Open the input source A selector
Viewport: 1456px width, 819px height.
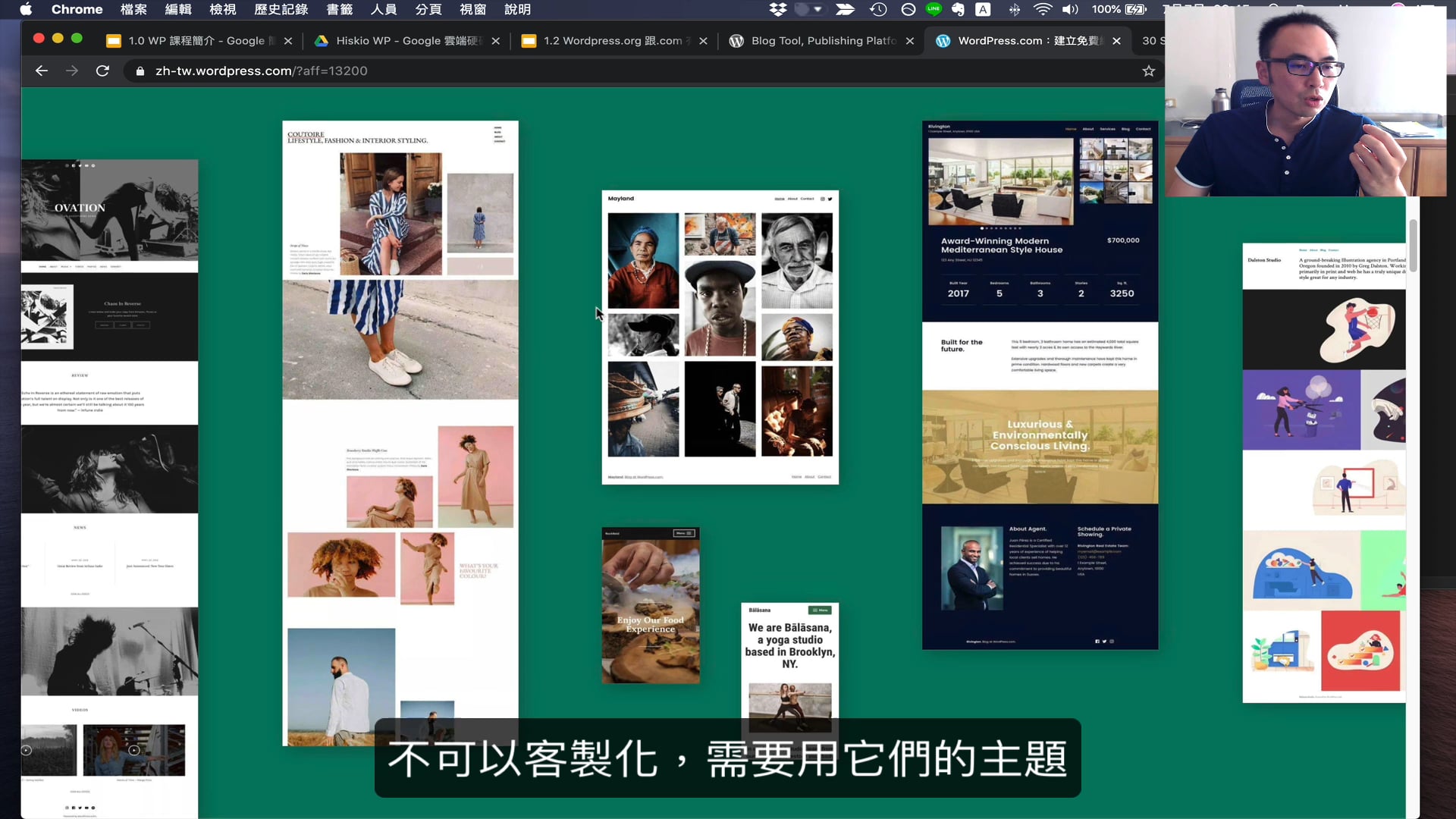(x=983, y=9)
